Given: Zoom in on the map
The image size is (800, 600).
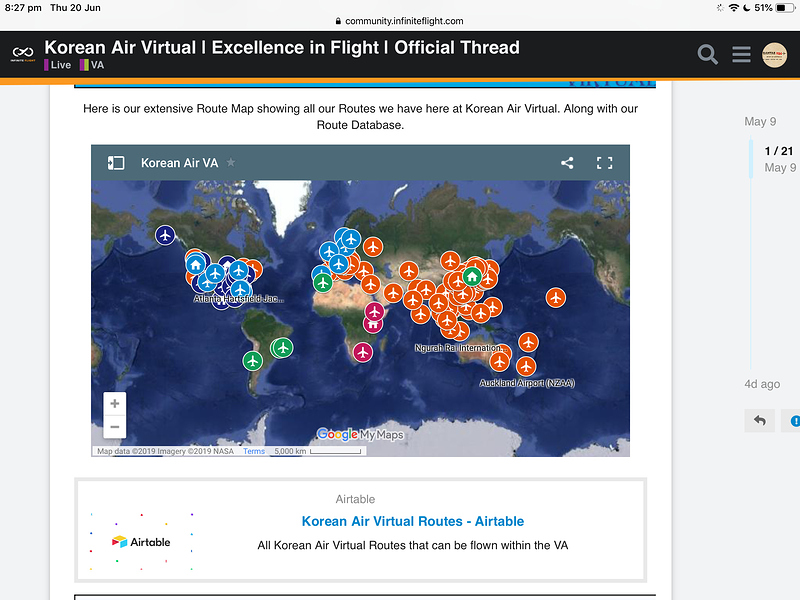Looking at the screenshot, I should click(x=115, y=404).
